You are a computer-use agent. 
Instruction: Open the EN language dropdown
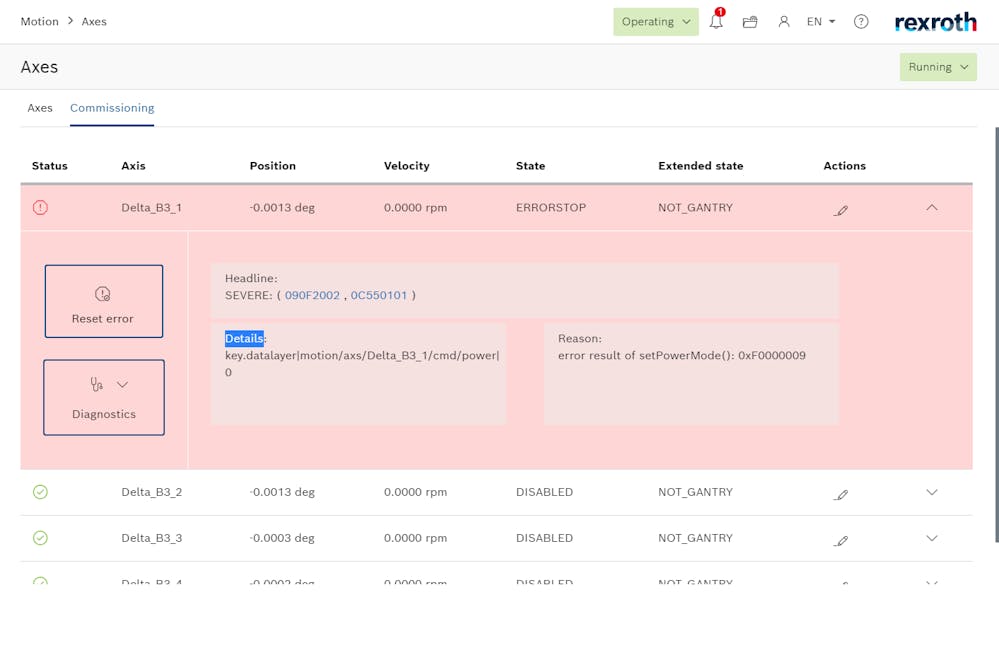tap(821, 21)
